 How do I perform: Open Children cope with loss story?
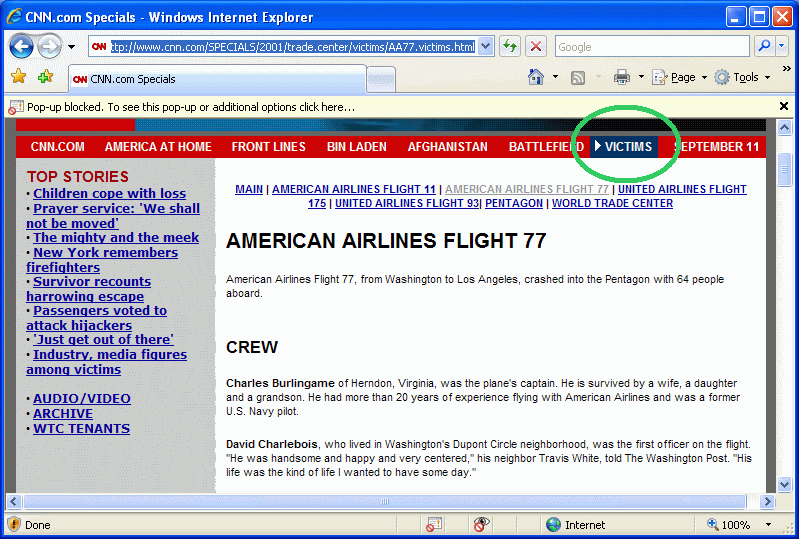110,194
